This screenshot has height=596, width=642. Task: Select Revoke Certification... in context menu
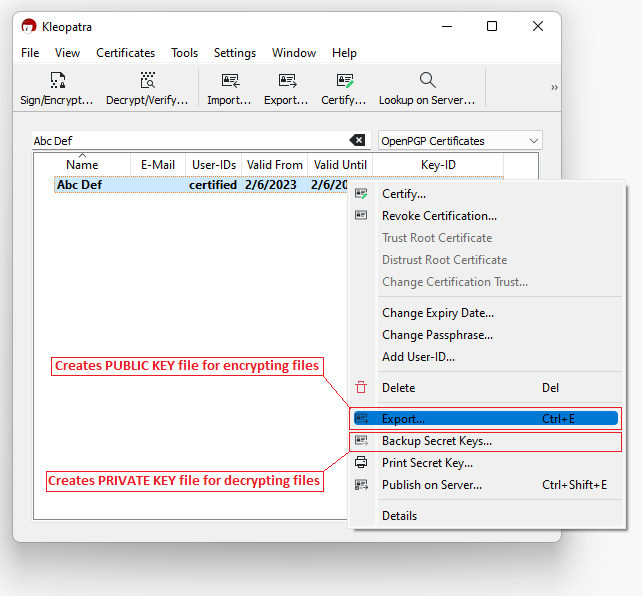click(x=486, y=216)
